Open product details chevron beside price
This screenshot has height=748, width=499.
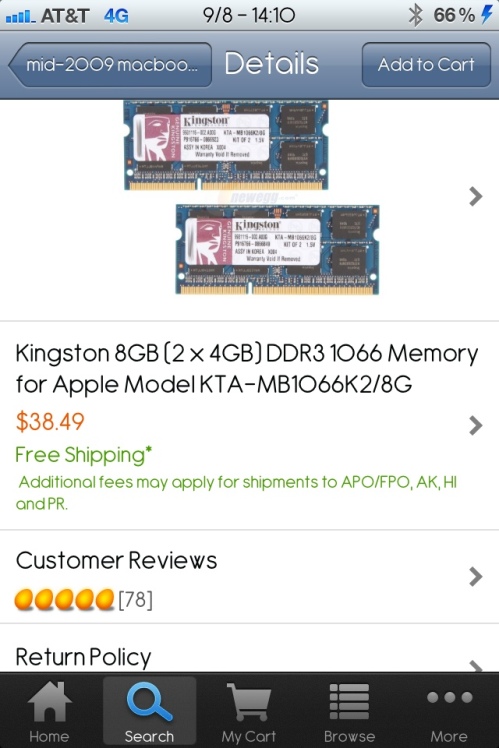tap(476, 425)
